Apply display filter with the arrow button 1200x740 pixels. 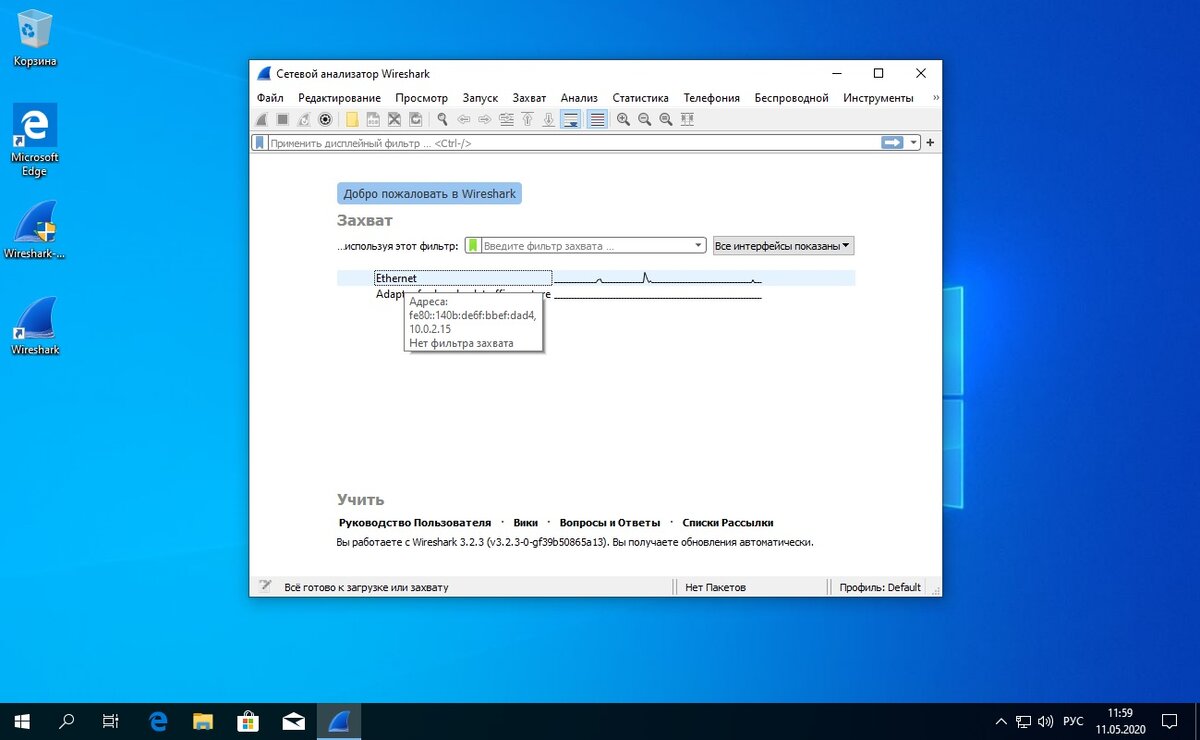[x=892, y=143]
